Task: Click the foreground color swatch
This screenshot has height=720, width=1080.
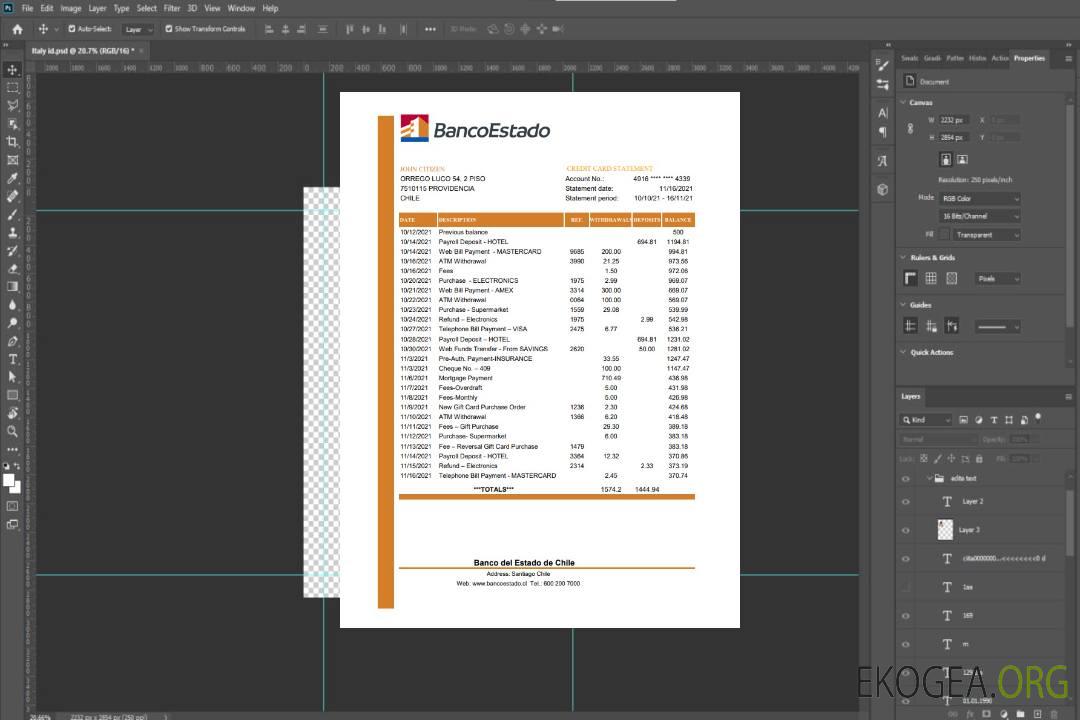Action: (9, 481)
